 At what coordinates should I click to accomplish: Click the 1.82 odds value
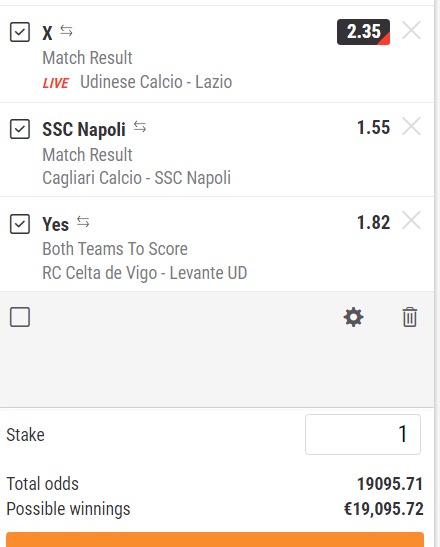[373, 223]
